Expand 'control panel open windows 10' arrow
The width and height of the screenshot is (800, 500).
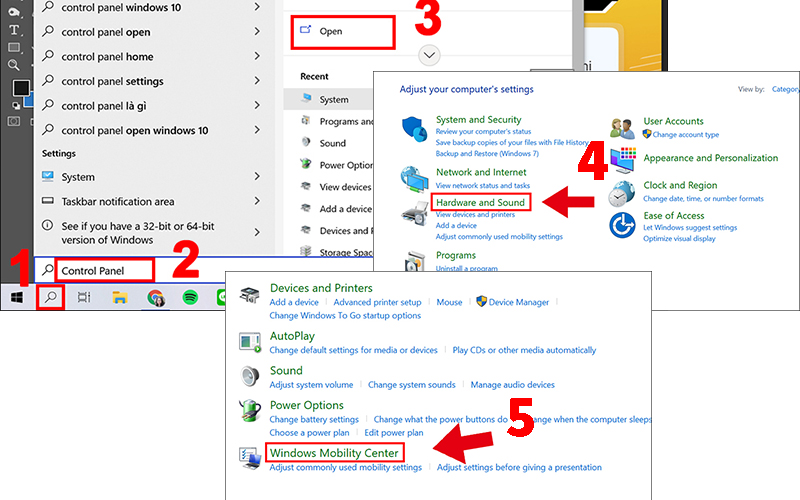coord(257,130)
